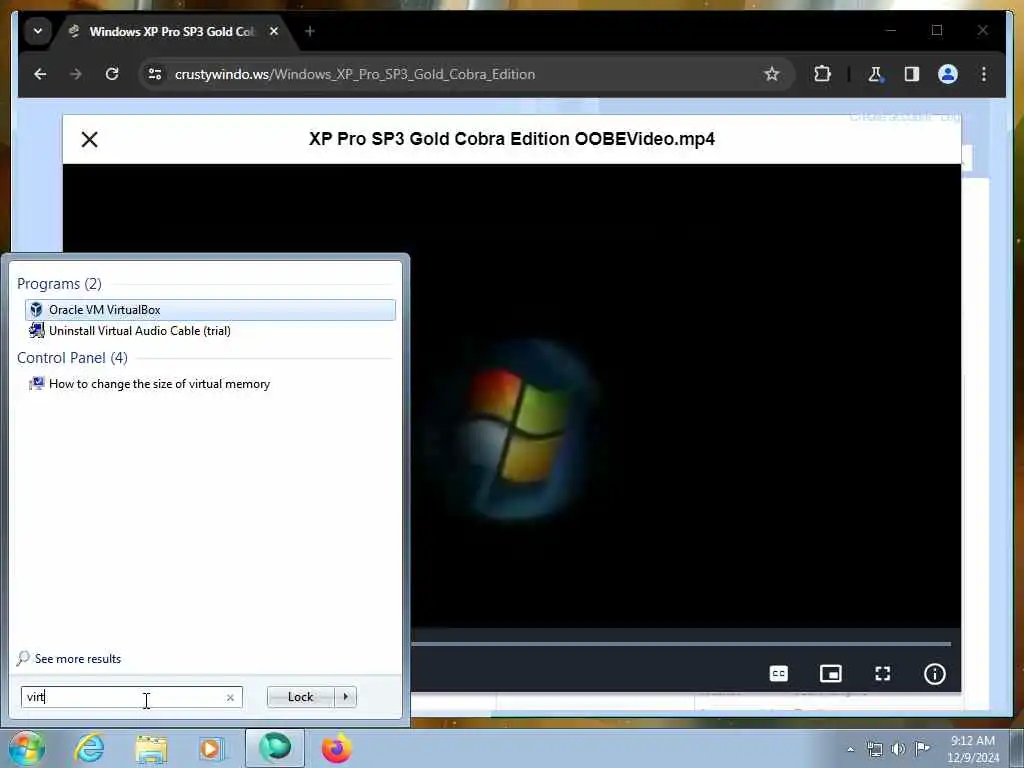1024x768 pixels.
Task: Reload the current page
Action: [112, 74]
